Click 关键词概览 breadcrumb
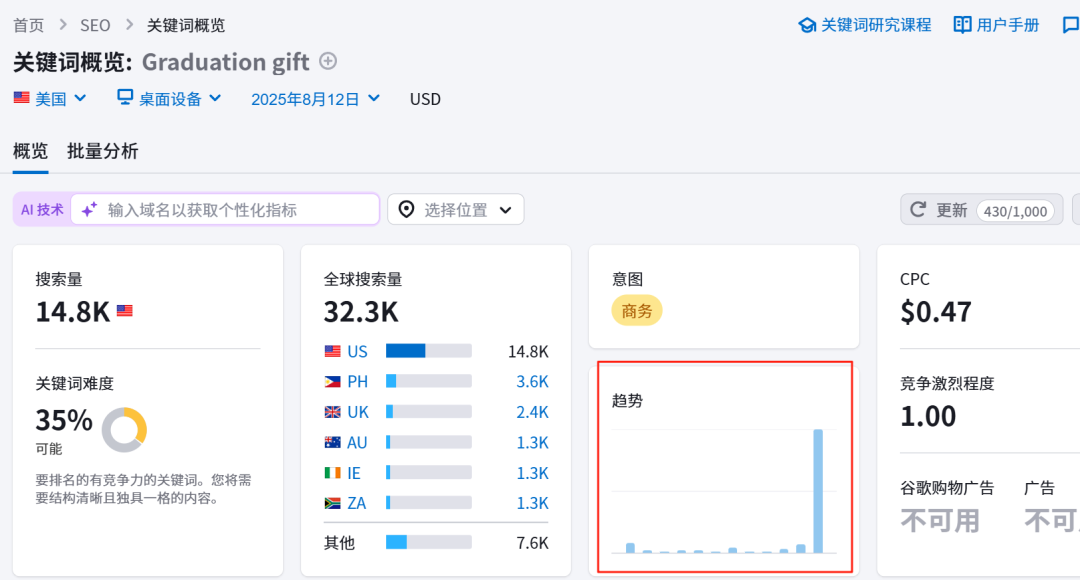Screen dimensions: 1080x580 (186, 25)
